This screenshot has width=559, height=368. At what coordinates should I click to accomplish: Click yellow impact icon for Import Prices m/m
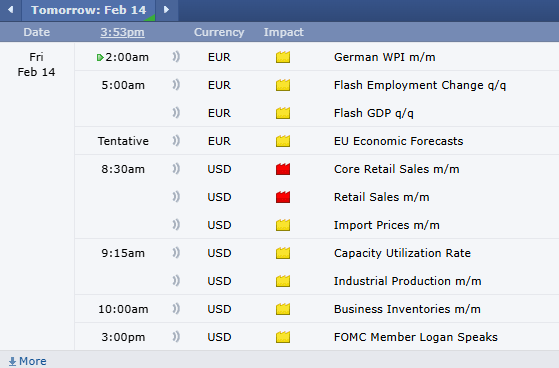click(x=283, y=225)
